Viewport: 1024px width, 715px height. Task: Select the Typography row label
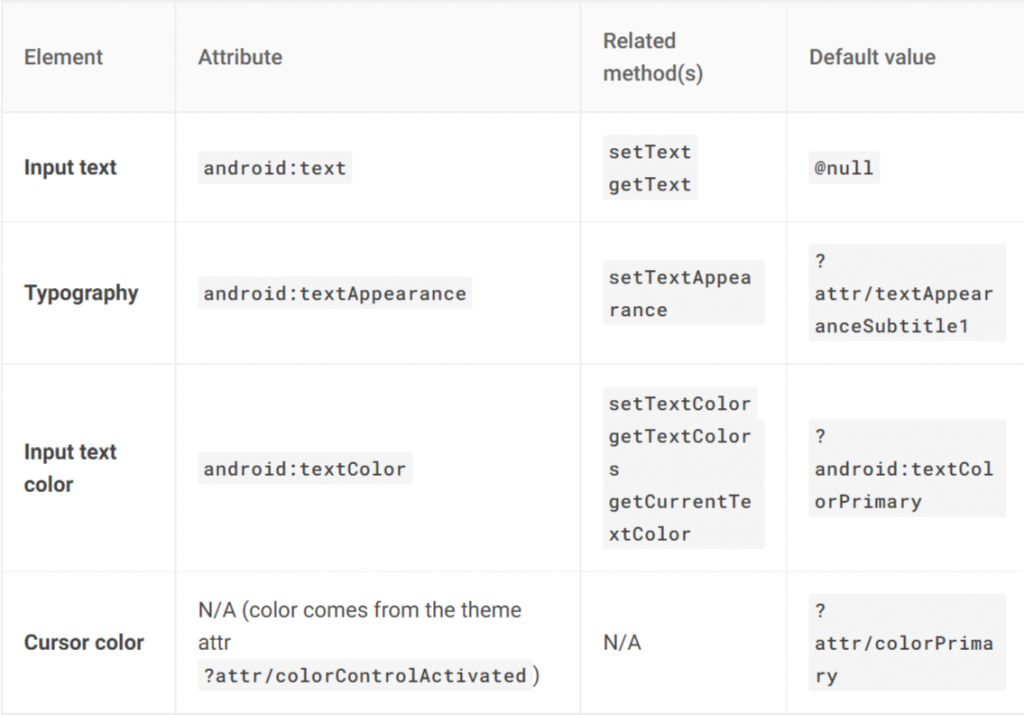(x=81, y=293)
